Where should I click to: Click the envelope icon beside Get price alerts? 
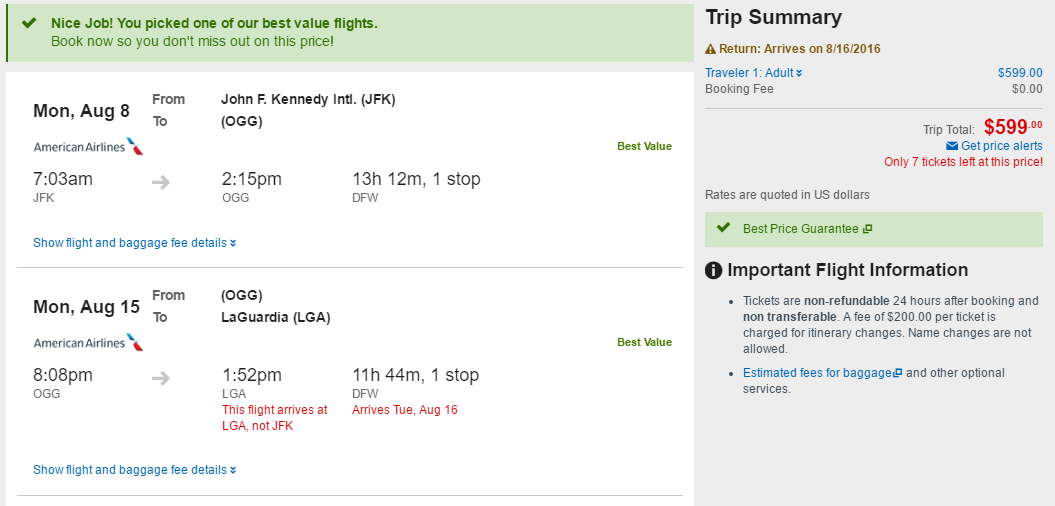951,146
